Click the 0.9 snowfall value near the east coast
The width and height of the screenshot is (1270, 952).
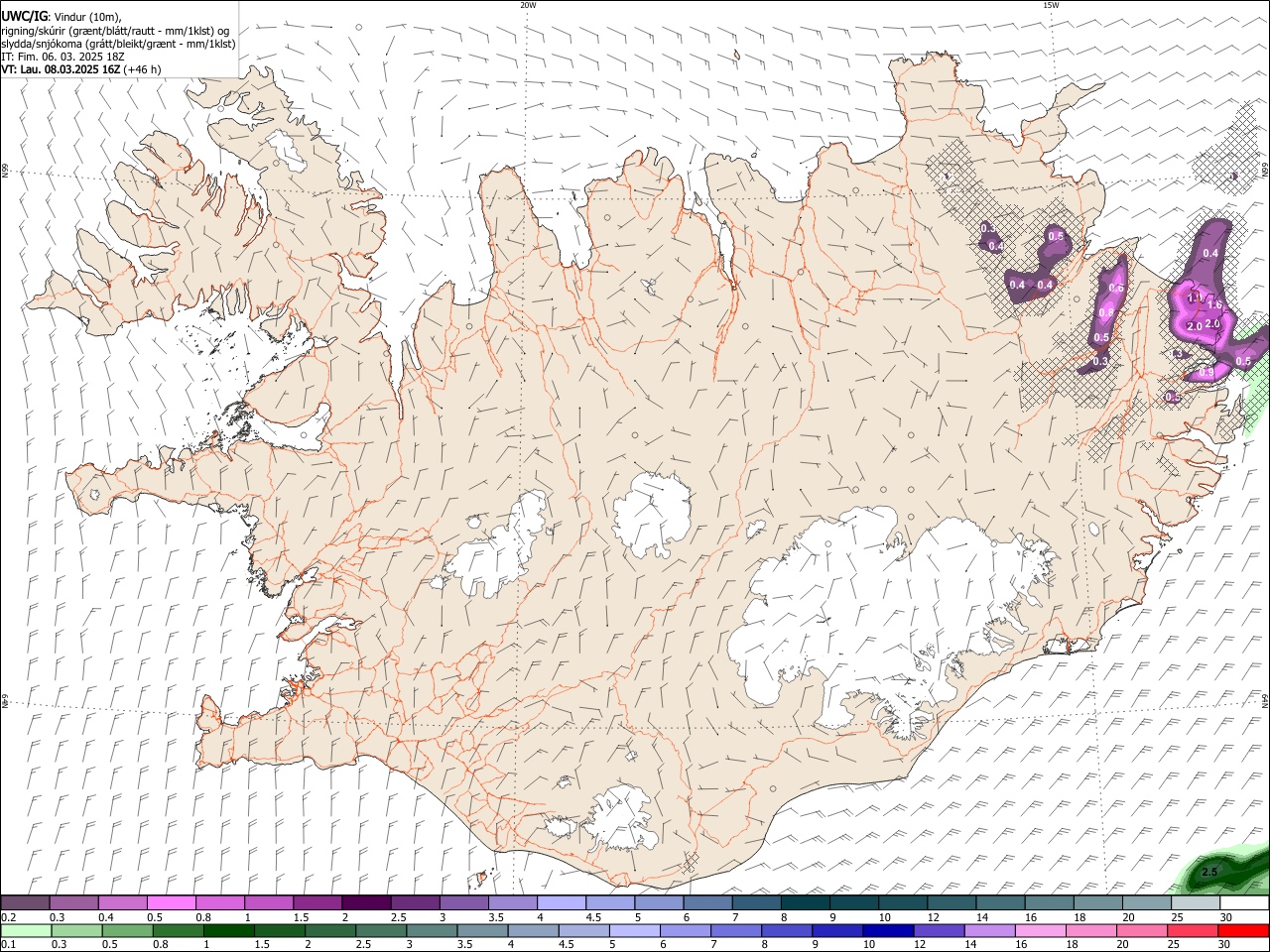[1206, 372]
